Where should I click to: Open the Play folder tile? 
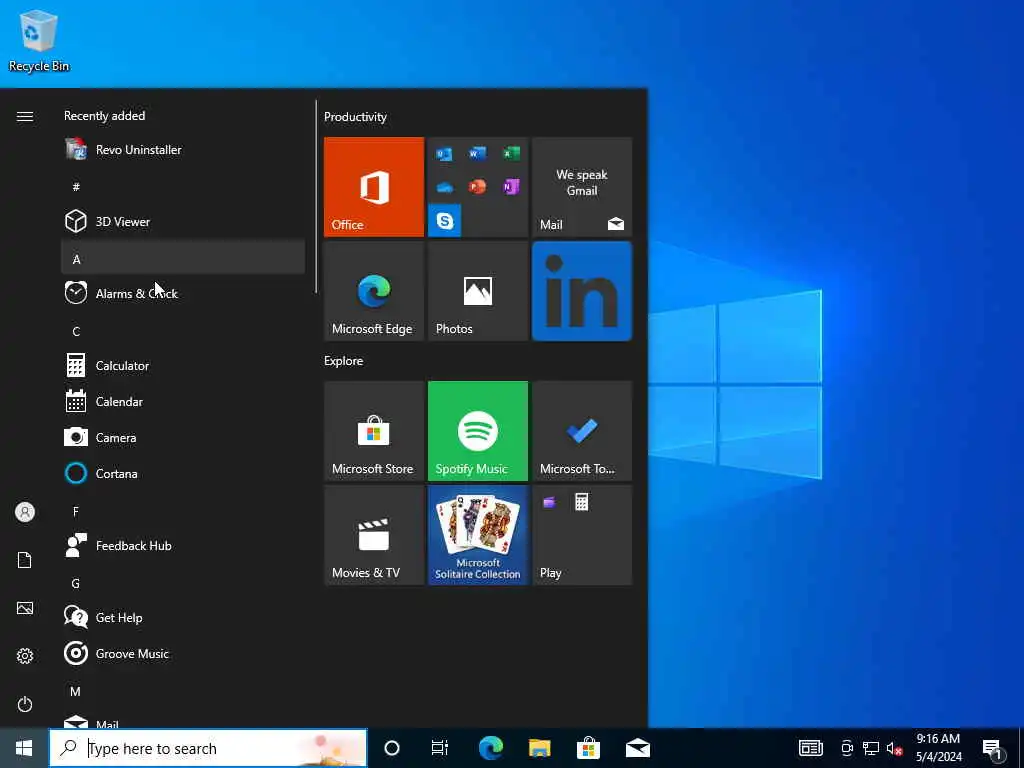point(582,535)
